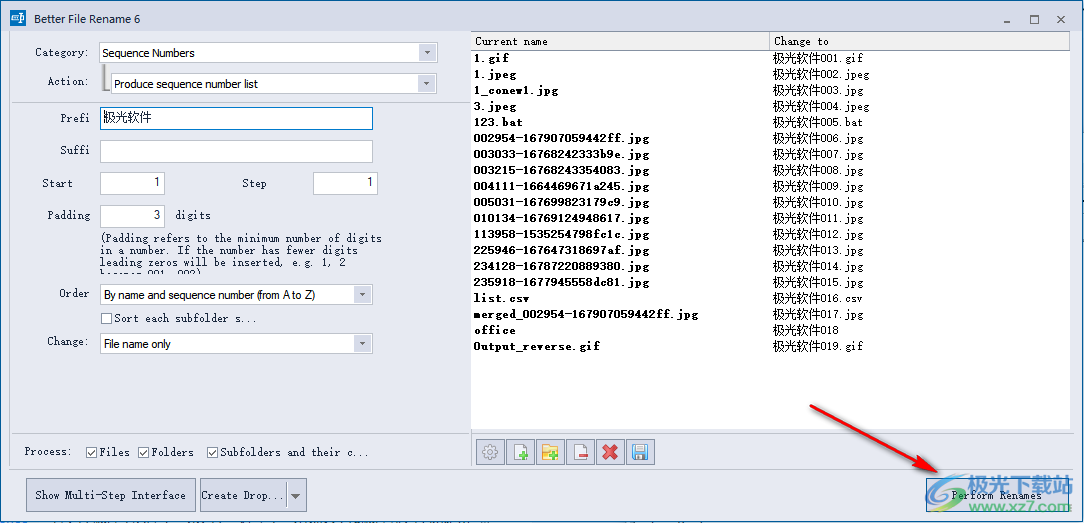1084x523 pixels.
Task: Open the Category dropdown showing Sequence Numbers
Action: [268, 53]
